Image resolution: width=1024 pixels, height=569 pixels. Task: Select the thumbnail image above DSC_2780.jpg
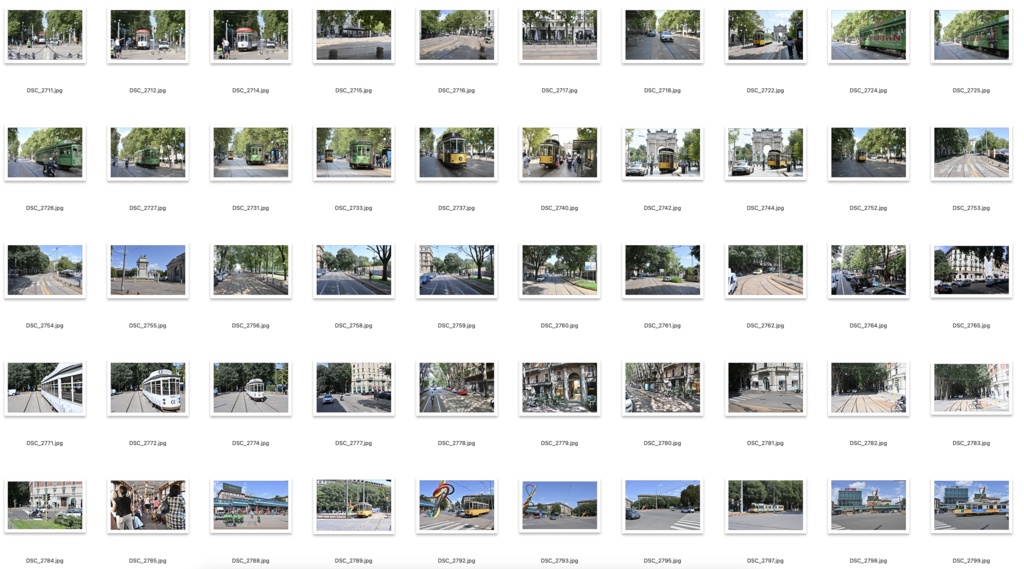[662, 388]
